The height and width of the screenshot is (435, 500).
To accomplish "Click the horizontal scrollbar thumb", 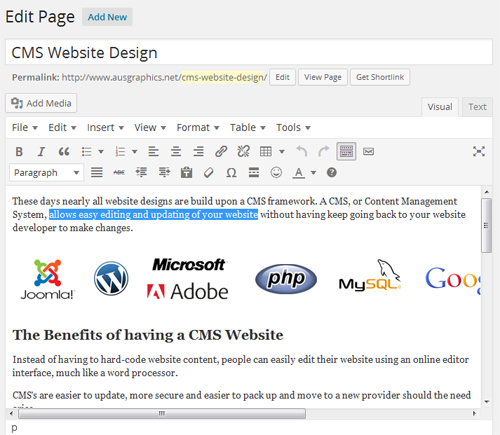I will point(162,414).
